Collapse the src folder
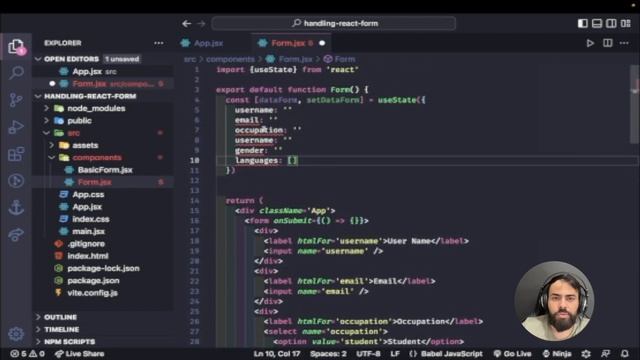The image size is (640, 360). pyautogui.click(x=73, y=133)
